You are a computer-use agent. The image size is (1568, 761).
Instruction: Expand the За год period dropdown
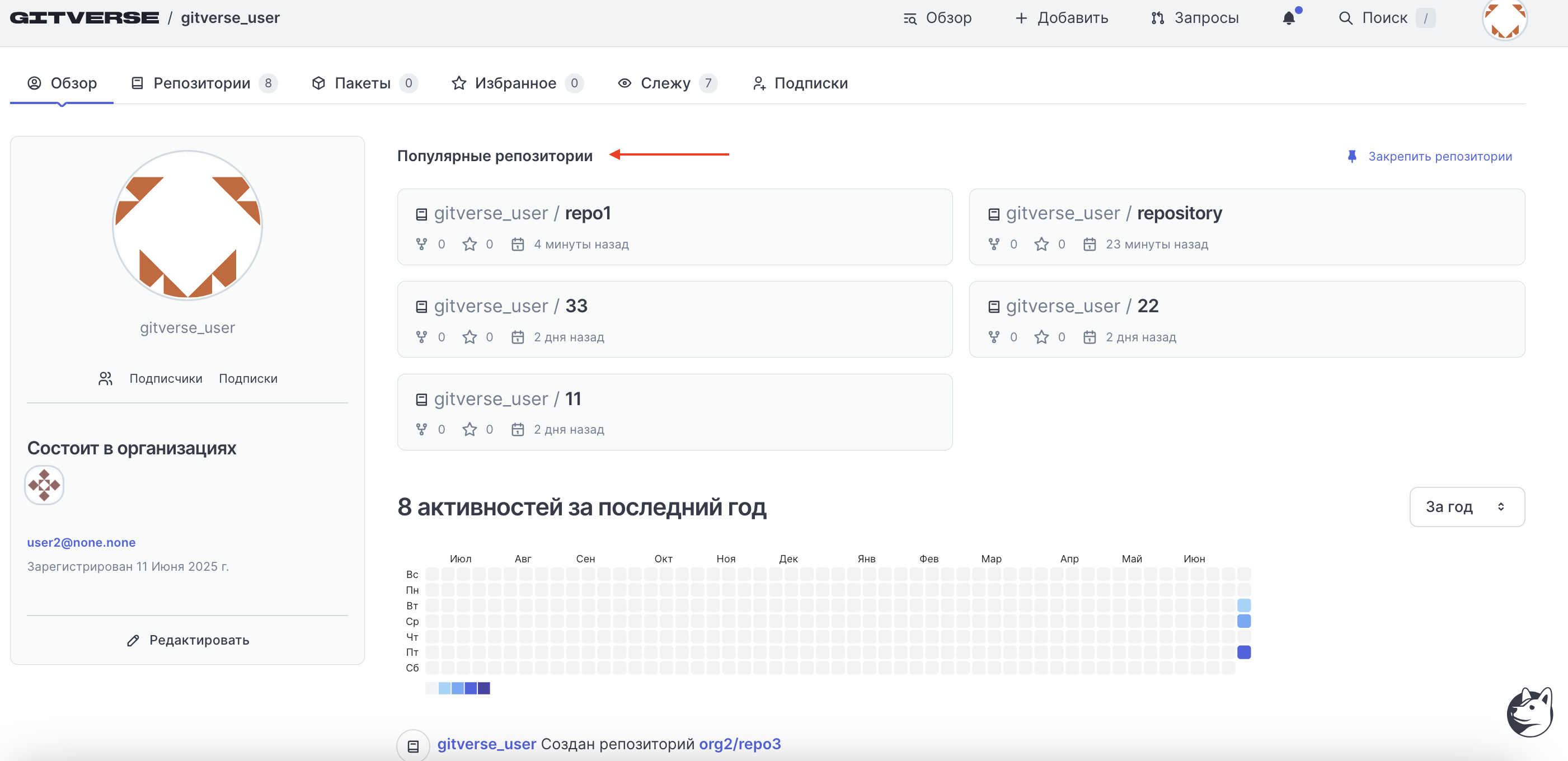(x=1466, y=506)
